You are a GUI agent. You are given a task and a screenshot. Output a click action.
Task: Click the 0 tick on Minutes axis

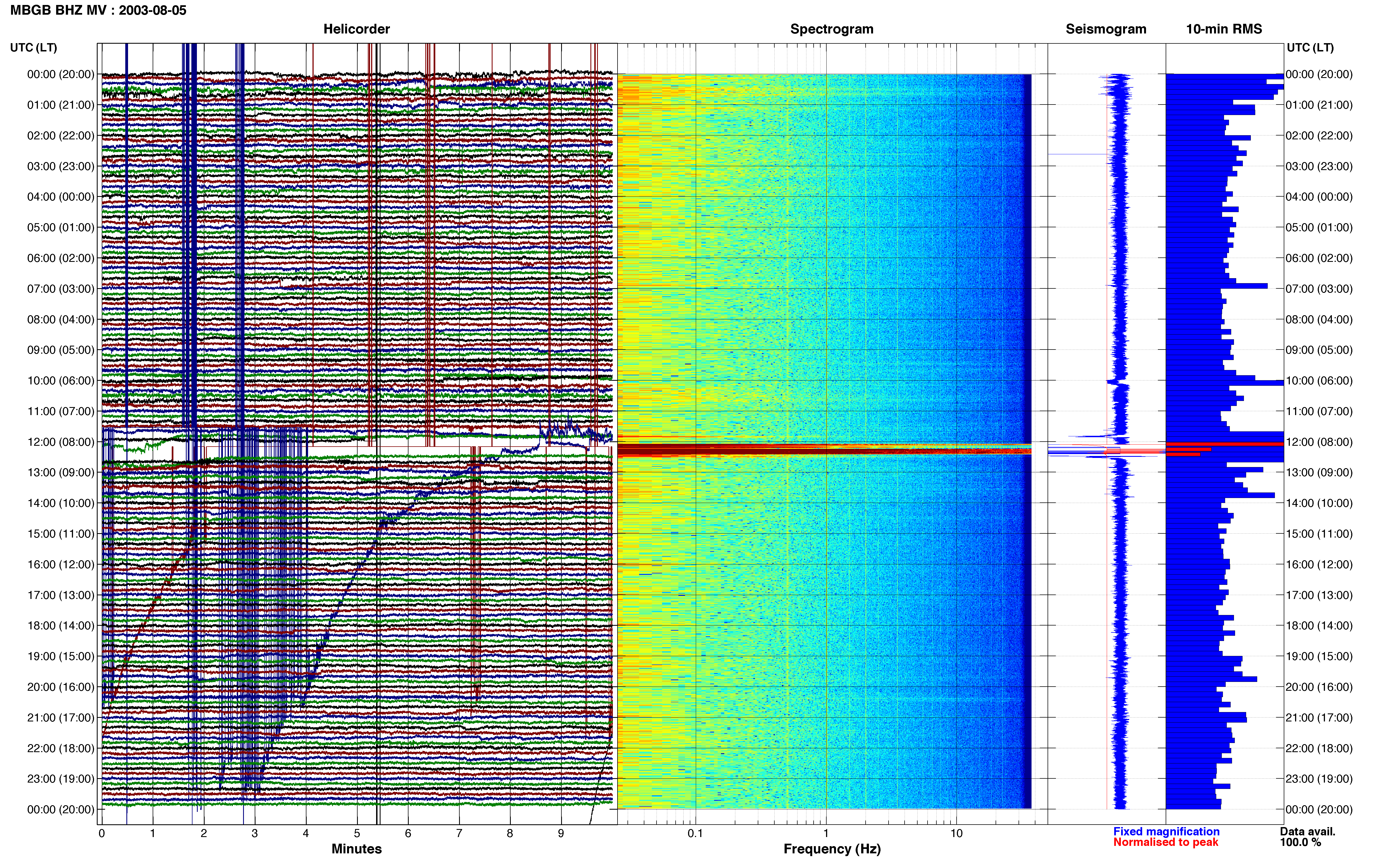[x=101, y=833]
